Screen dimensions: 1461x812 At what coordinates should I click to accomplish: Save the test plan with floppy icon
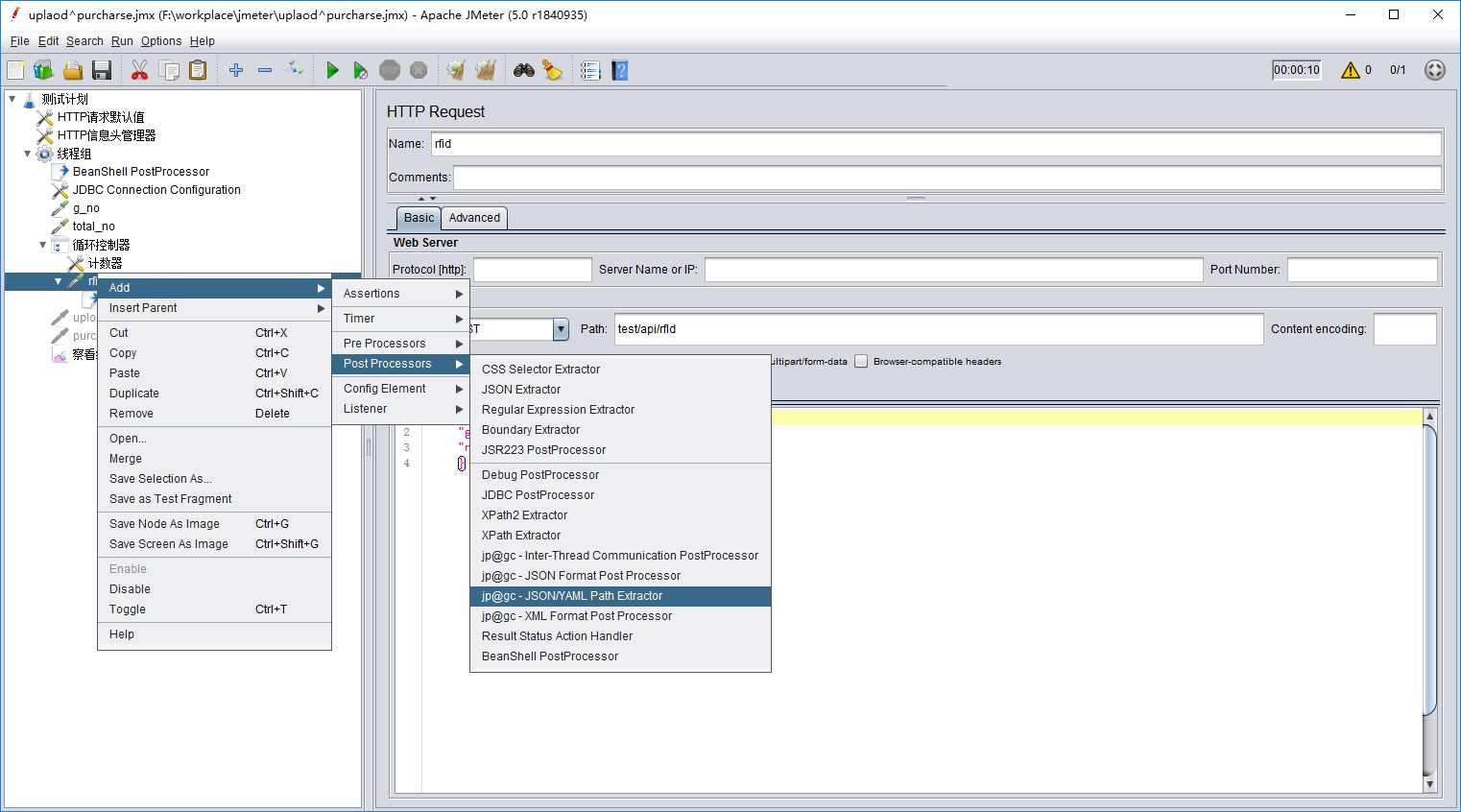point(102,70)
